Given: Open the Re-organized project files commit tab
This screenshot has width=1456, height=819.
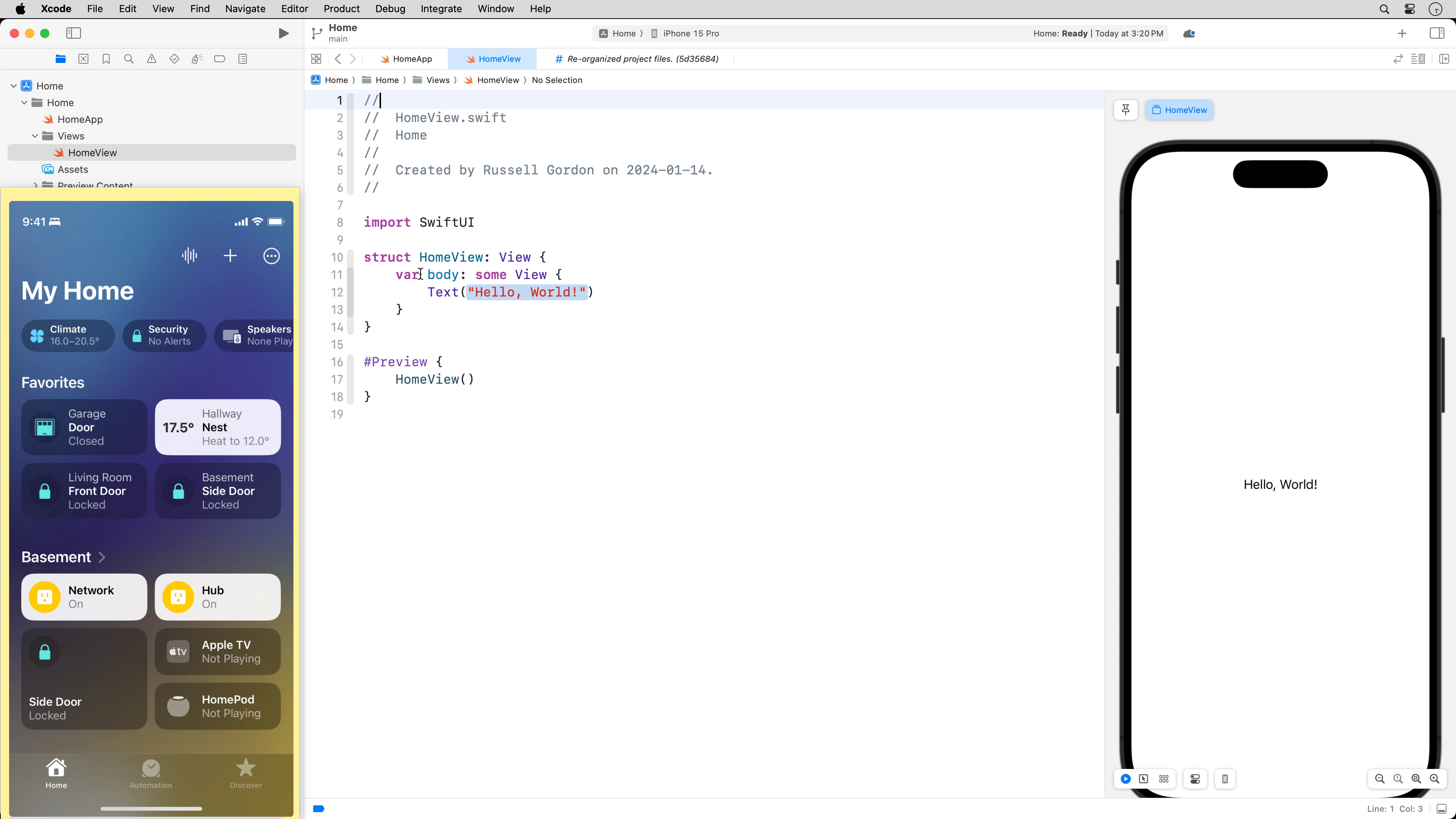Looking at the screenshot, I should (x=637, y=59).
